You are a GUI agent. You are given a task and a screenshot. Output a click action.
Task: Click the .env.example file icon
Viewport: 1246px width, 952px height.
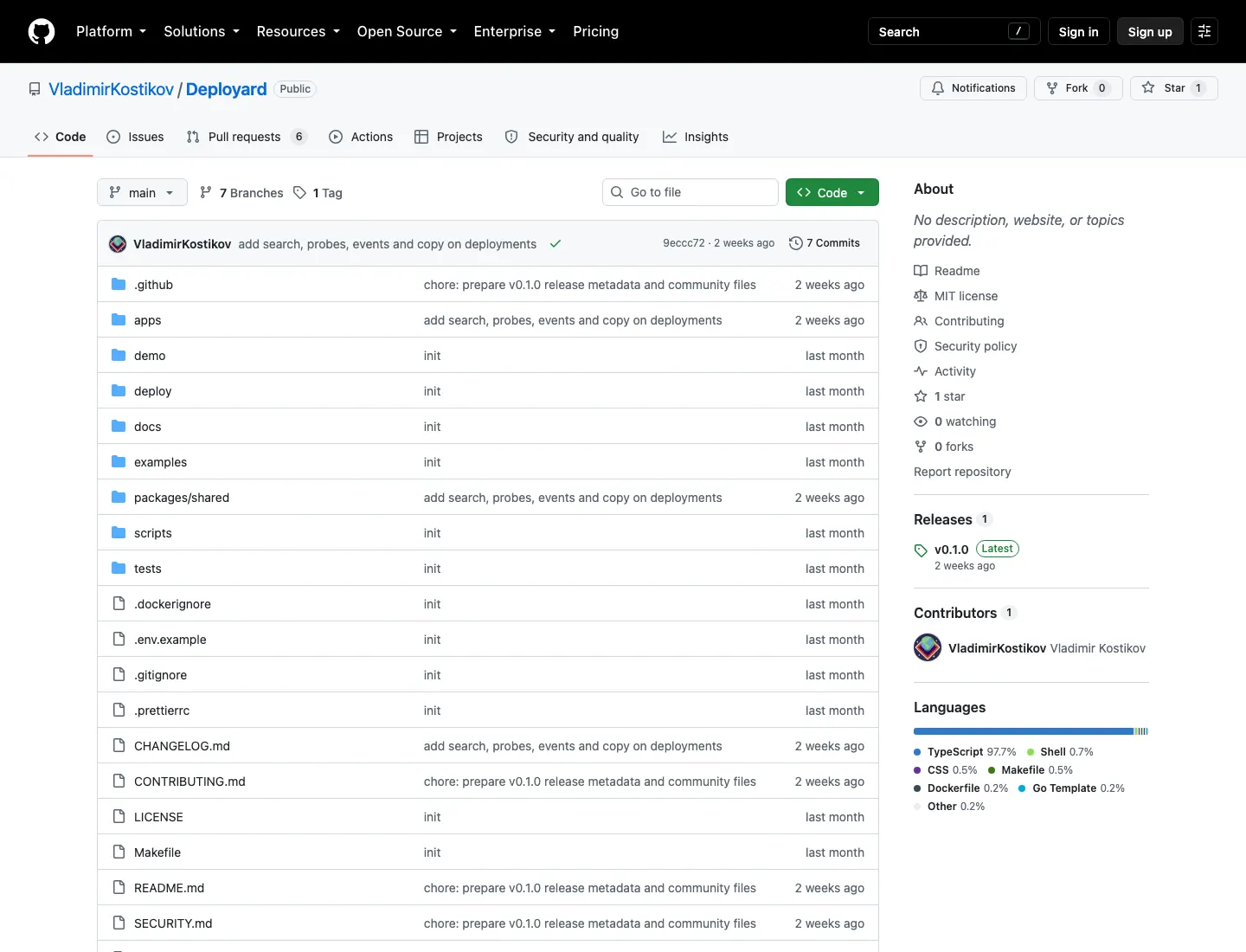119,639
